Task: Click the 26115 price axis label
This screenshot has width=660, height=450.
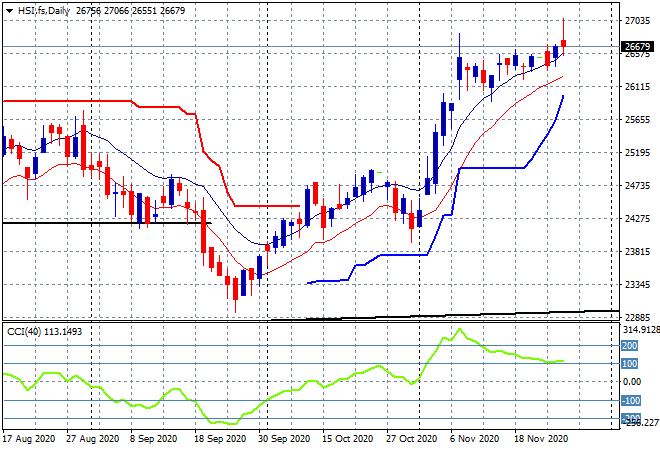Action: 637,87
